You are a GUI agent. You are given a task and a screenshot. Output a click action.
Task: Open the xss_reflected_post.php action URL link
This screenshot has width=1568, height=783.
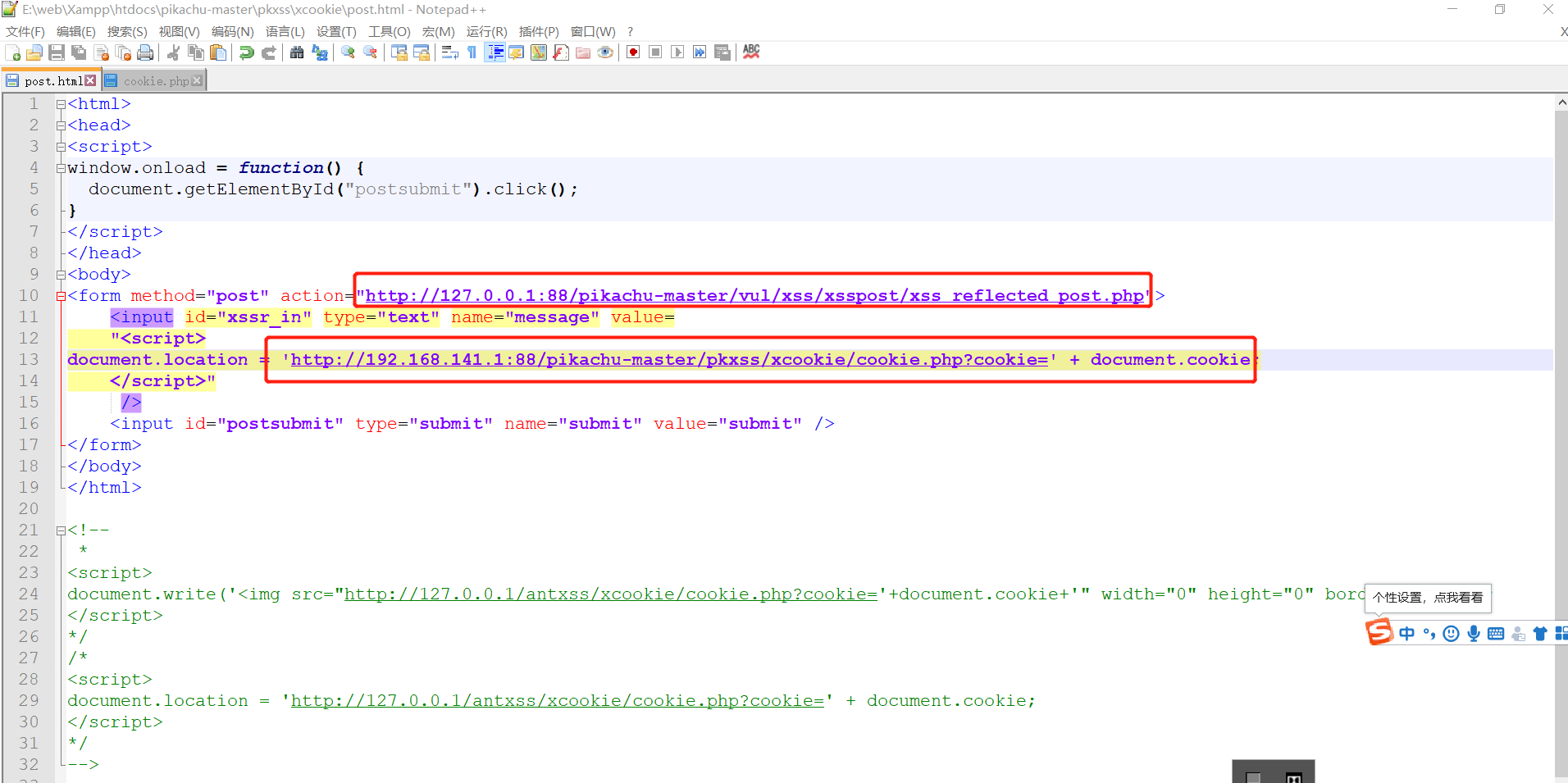pyautogui.click(x=754, y=296)
